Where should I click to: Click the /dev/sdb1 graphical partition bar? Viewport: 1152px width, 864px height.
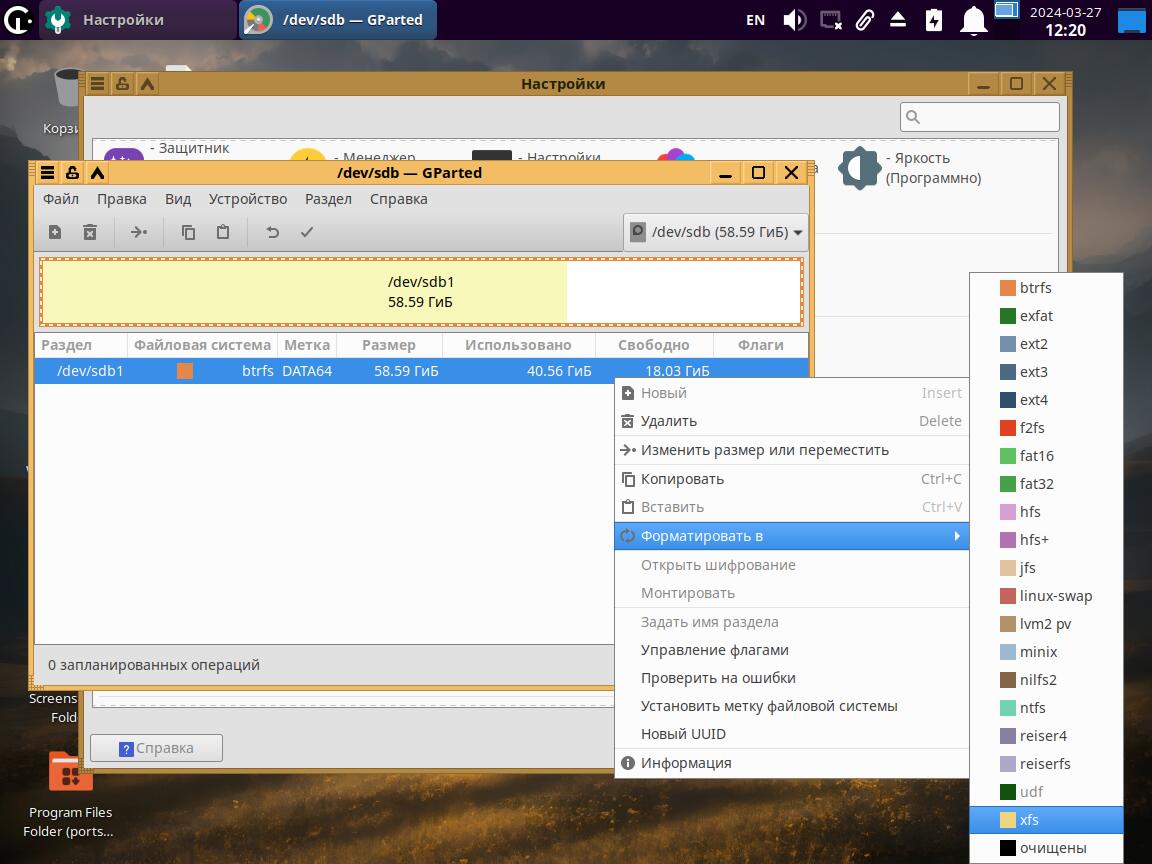(420, 292)
